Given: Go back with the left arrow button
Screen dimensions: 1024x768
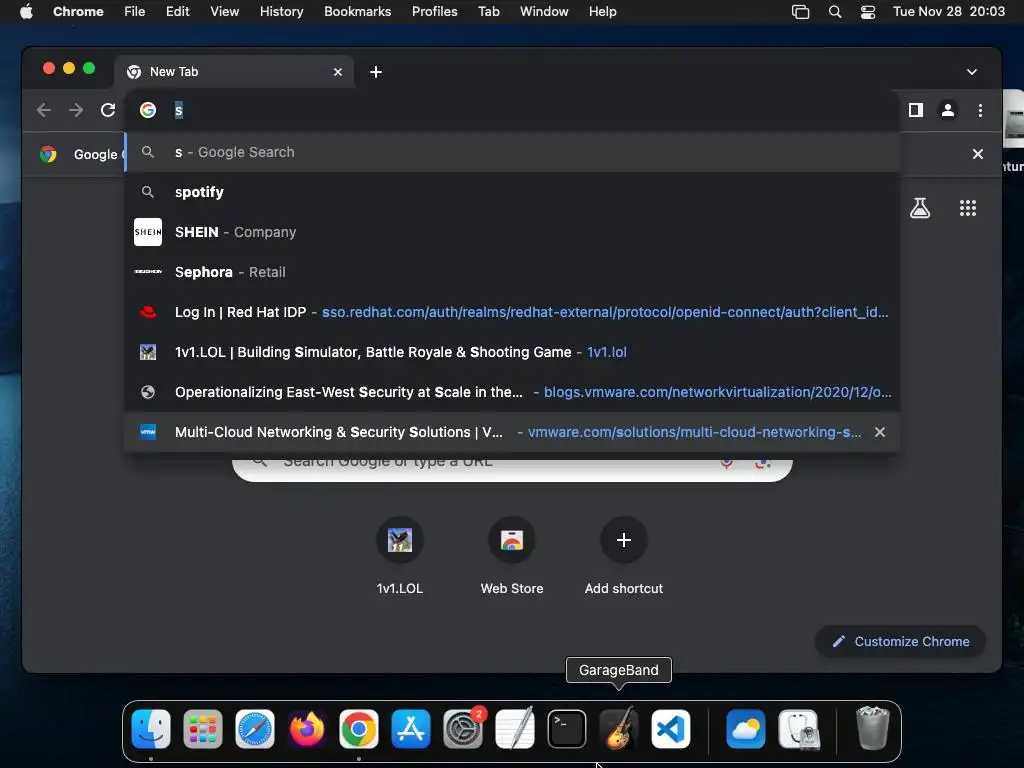Looking at the screenshot, I should (44, 110).
